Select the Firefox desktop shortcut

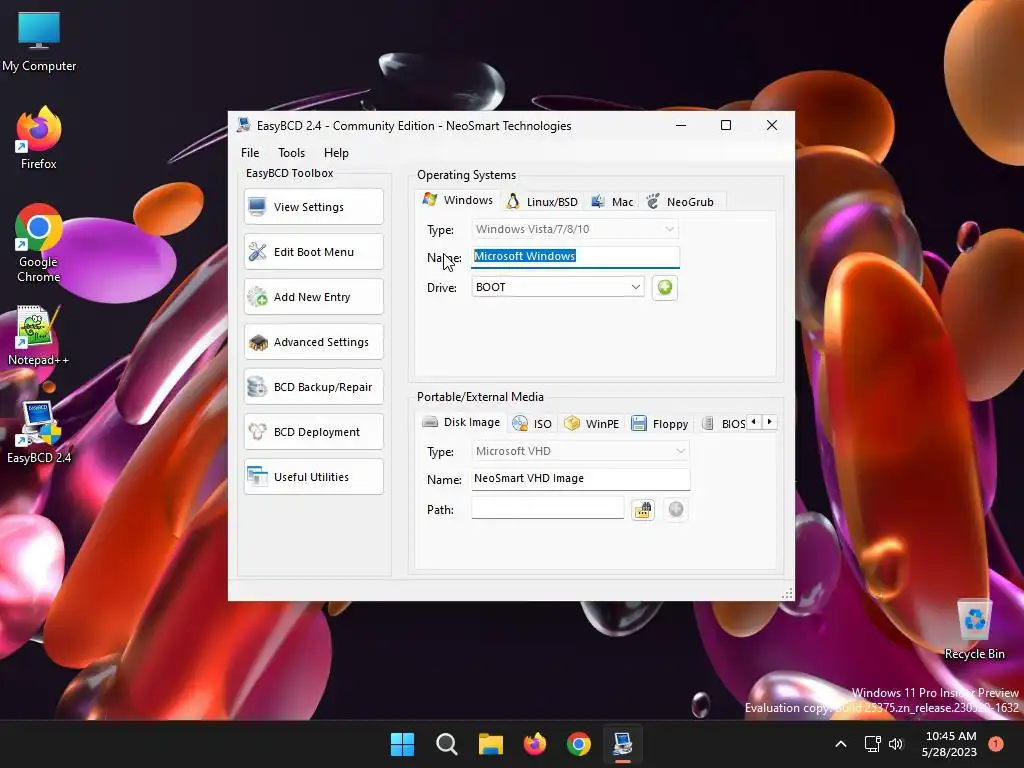point(39,138)
